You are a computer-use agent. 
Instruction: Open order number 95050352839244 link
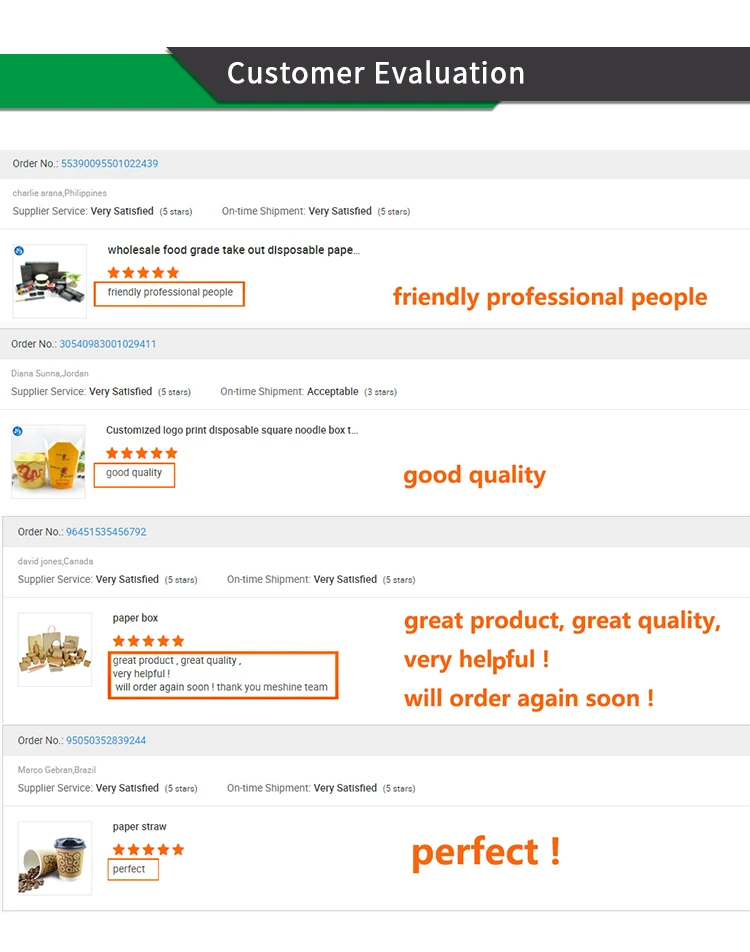[x=106, y=741]
